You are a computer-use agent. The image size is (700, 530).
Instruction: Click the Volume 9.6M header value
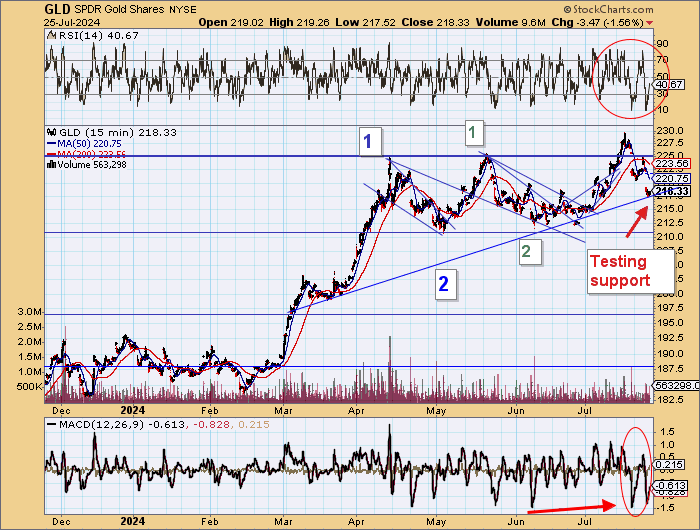pos(511,22)
